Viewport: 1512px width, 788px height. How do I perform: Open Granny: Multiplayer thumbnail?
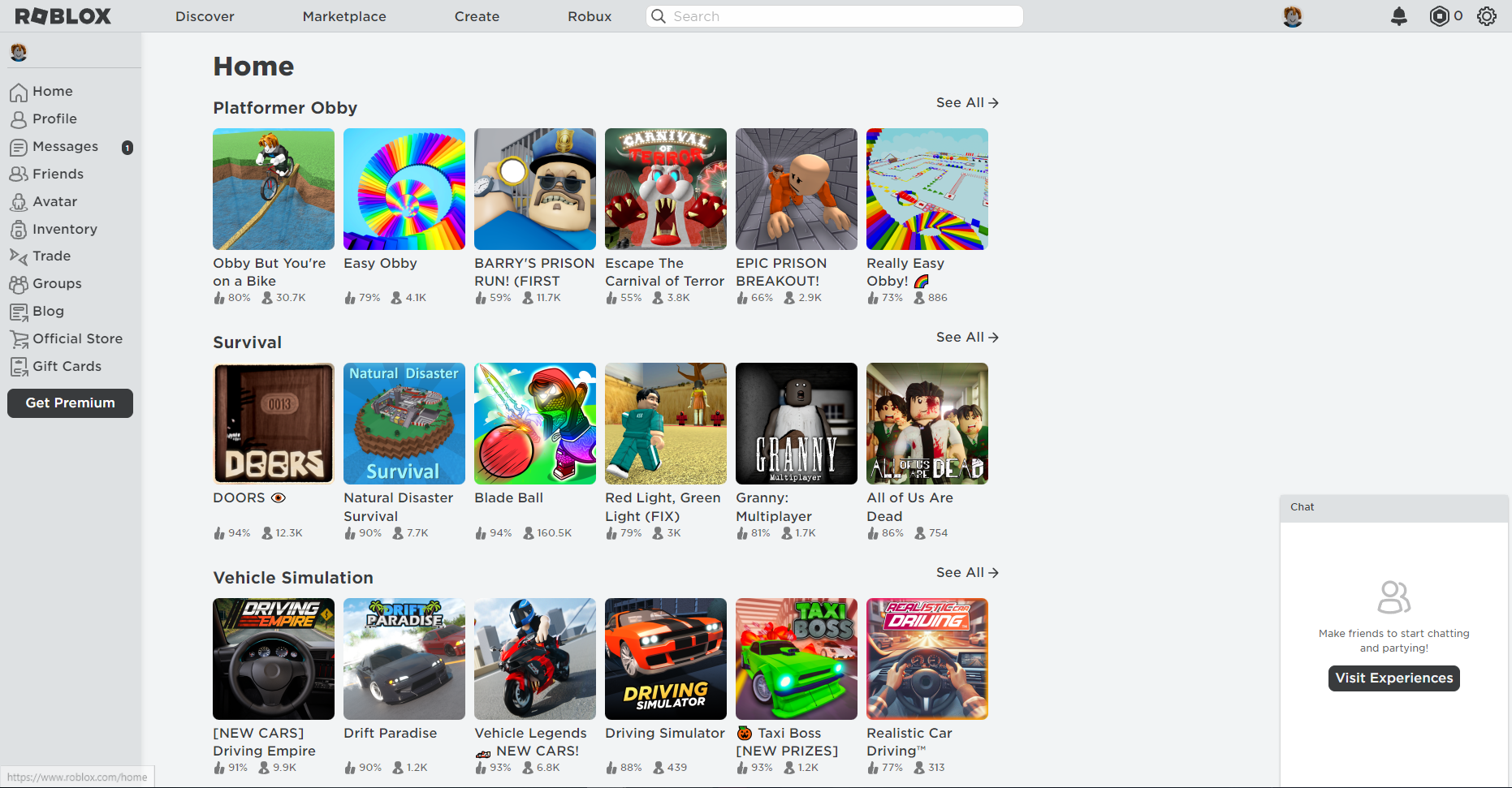pos(797,424)
